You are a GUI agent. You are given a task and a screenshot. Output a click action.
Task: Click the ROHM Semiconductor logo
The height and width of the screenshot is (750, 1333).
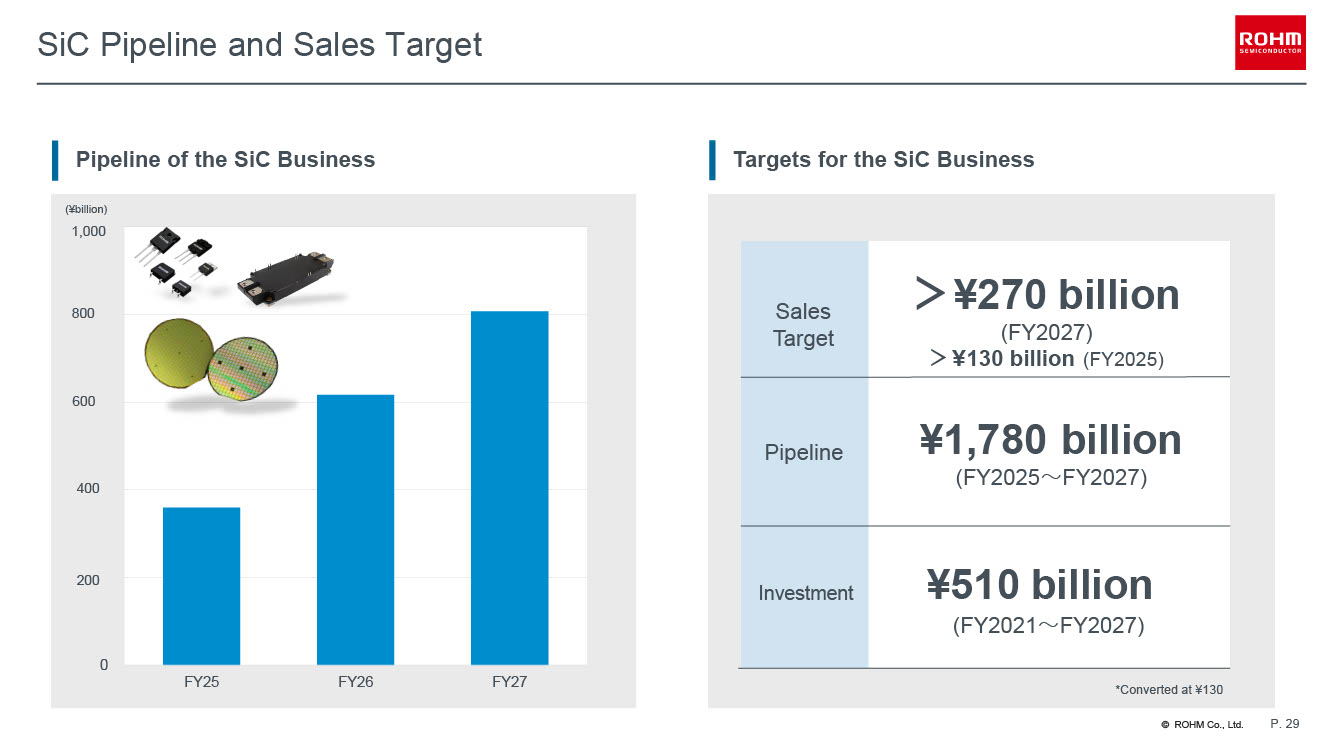tap(1270, 42)
